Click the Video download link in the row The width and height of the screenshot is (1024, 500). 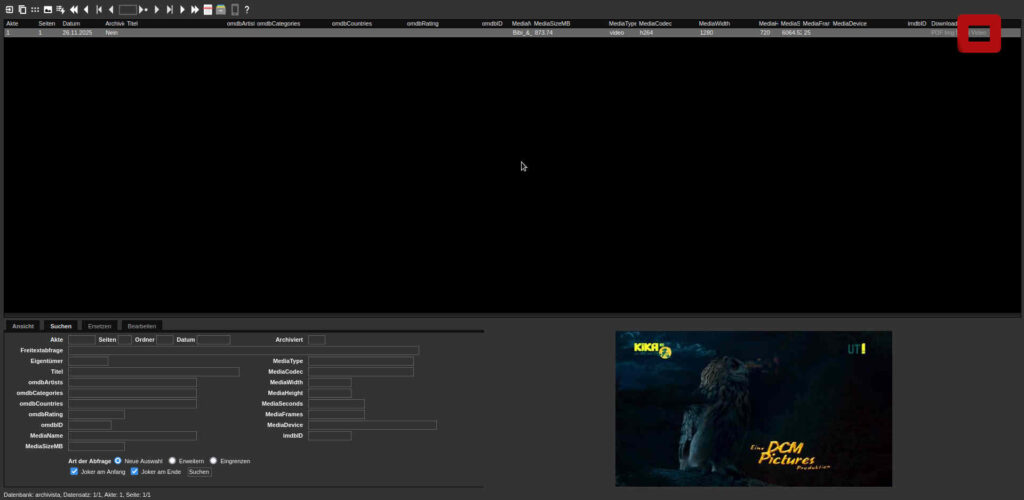(x=978, y=33)
